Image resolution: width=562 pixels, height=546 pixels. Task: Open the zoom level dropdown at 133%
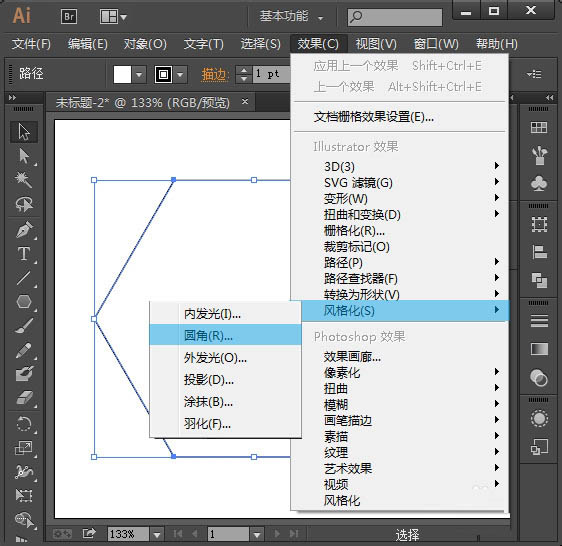click(x=157, y=535)
